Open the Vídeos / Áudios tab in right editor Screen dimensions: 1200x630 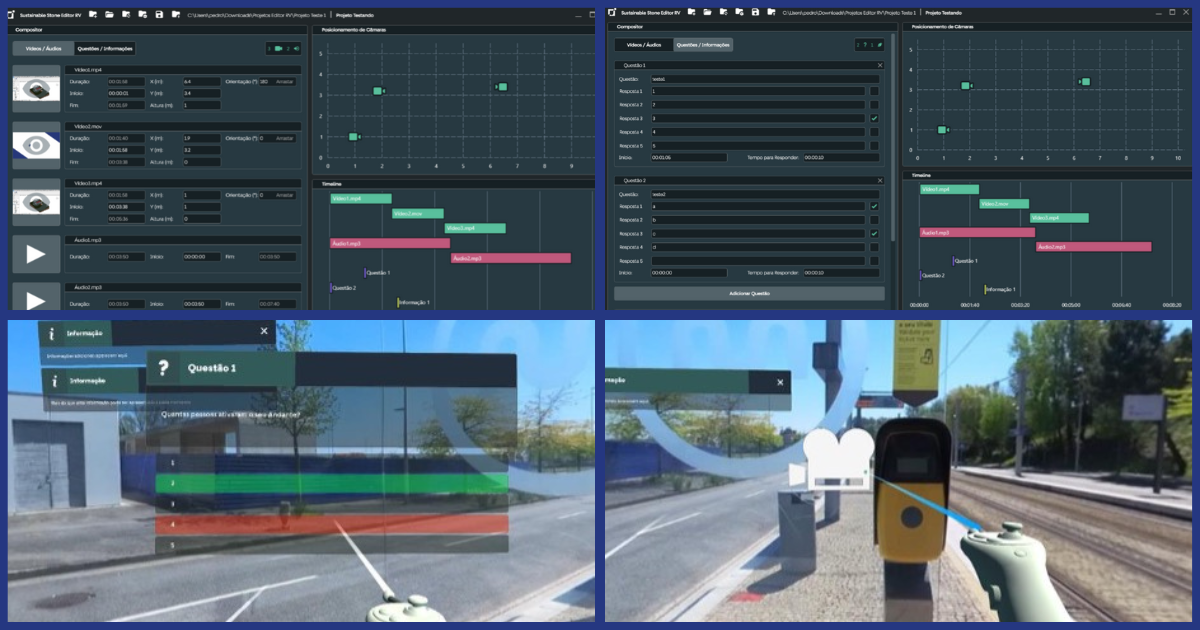pyautogui.click(x=643, y=45)
